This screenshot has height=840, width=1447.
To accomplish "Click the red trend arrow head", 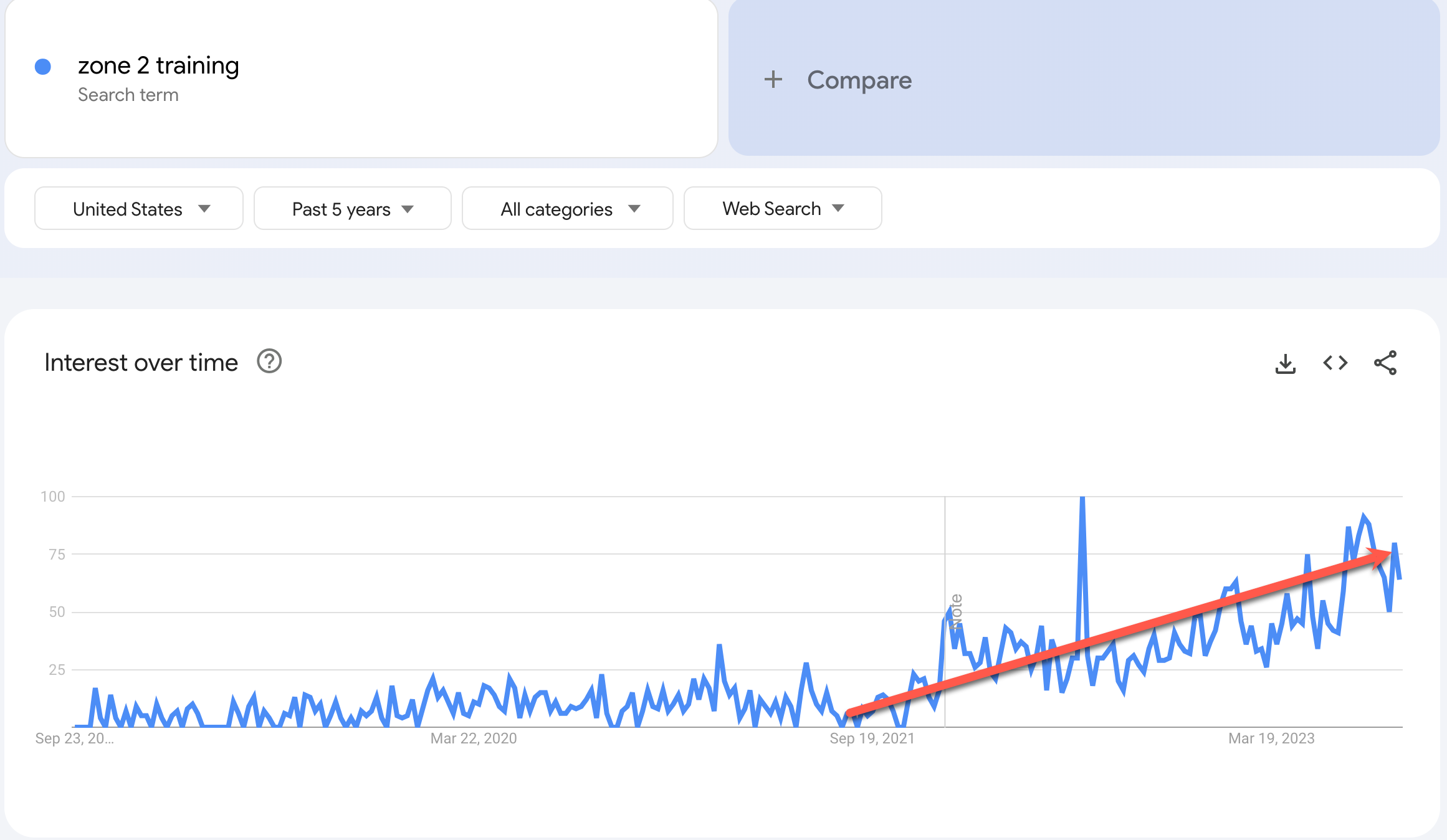I will (x=1378, y=556).
